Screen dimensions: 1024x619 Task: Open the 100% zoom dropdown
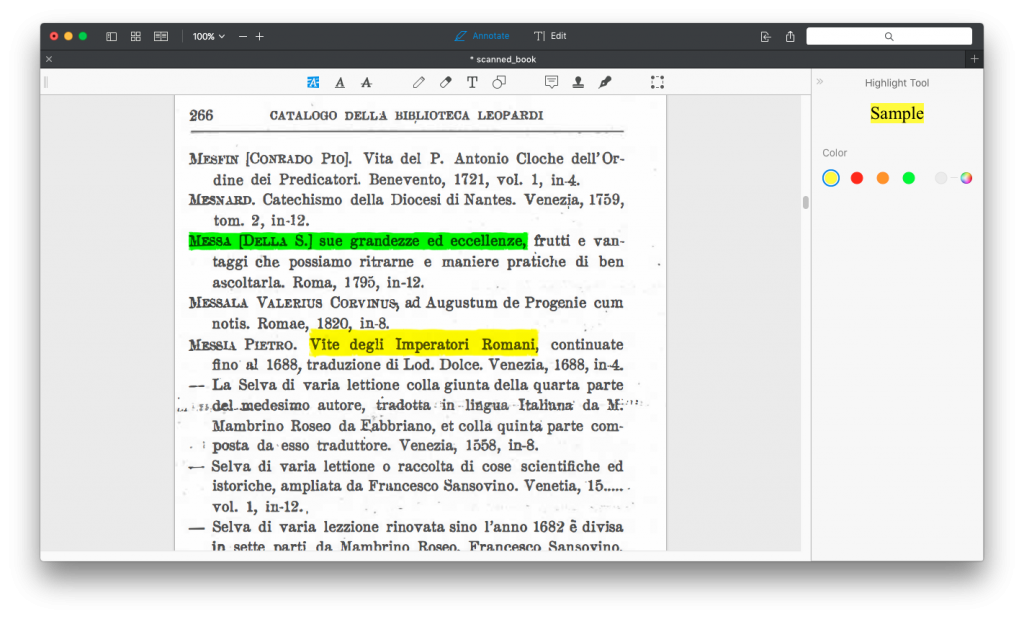coord(209,36)
